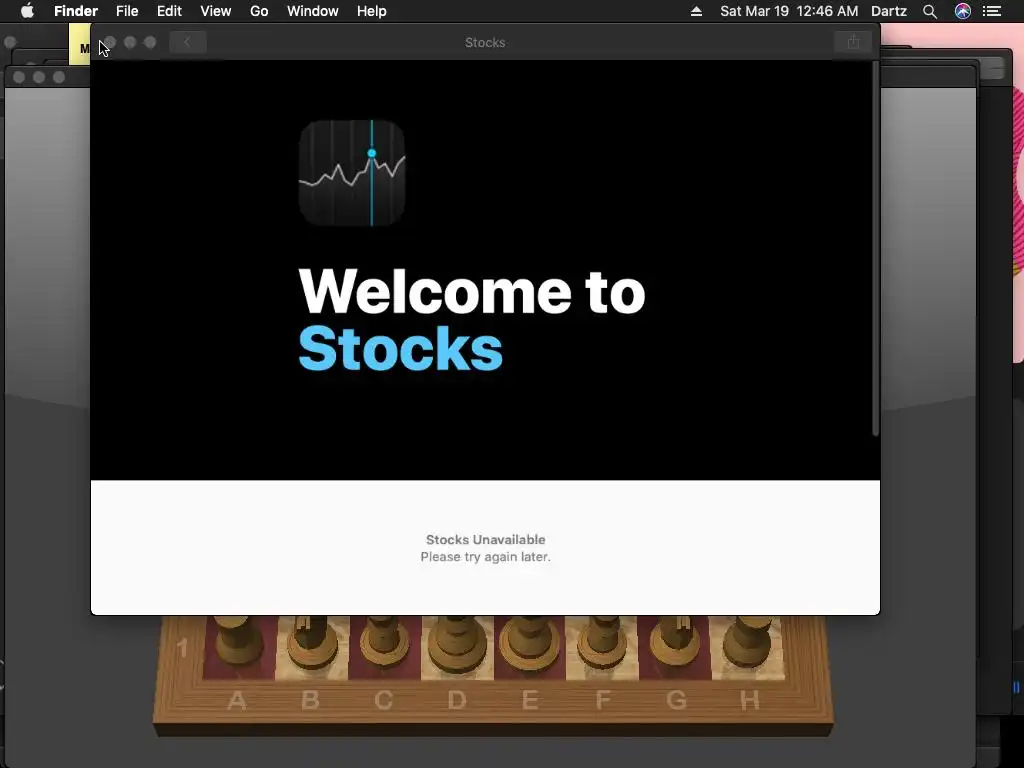Click the chess piece on square G1
The width and height of the screenshot is (1024, 768).
click(677, 640)
